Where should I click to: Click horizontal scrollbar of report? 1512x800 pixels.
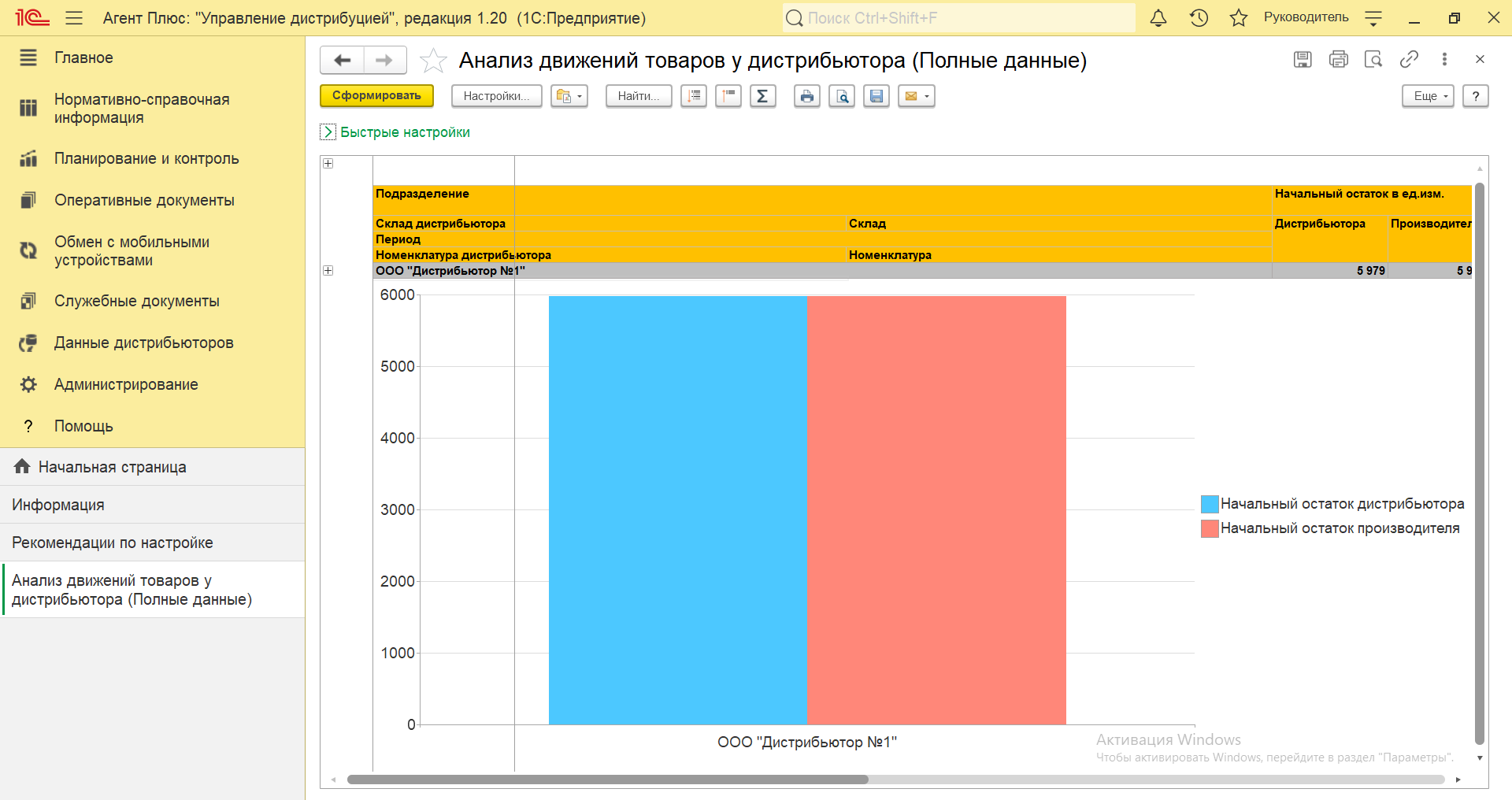[x=607, y=780]
